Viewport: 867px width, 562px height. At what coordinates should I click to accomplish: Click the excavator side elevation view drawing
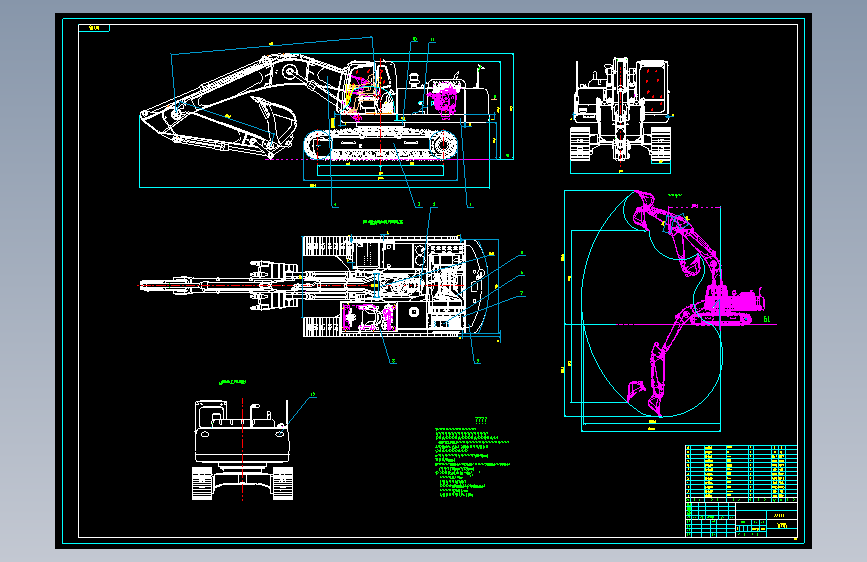315,107
